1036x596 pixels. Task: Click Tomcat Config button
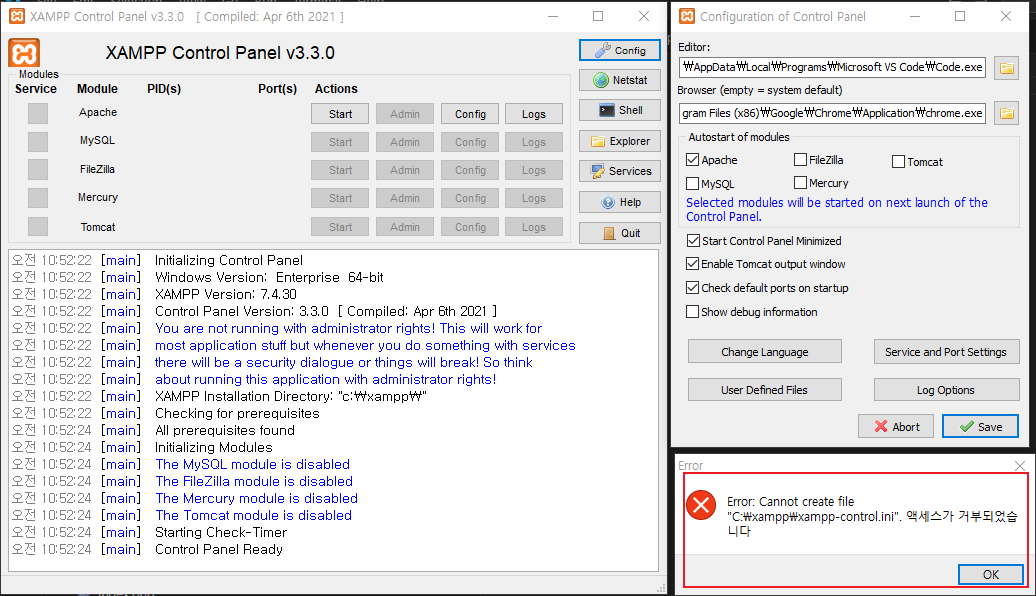point(470,227)
